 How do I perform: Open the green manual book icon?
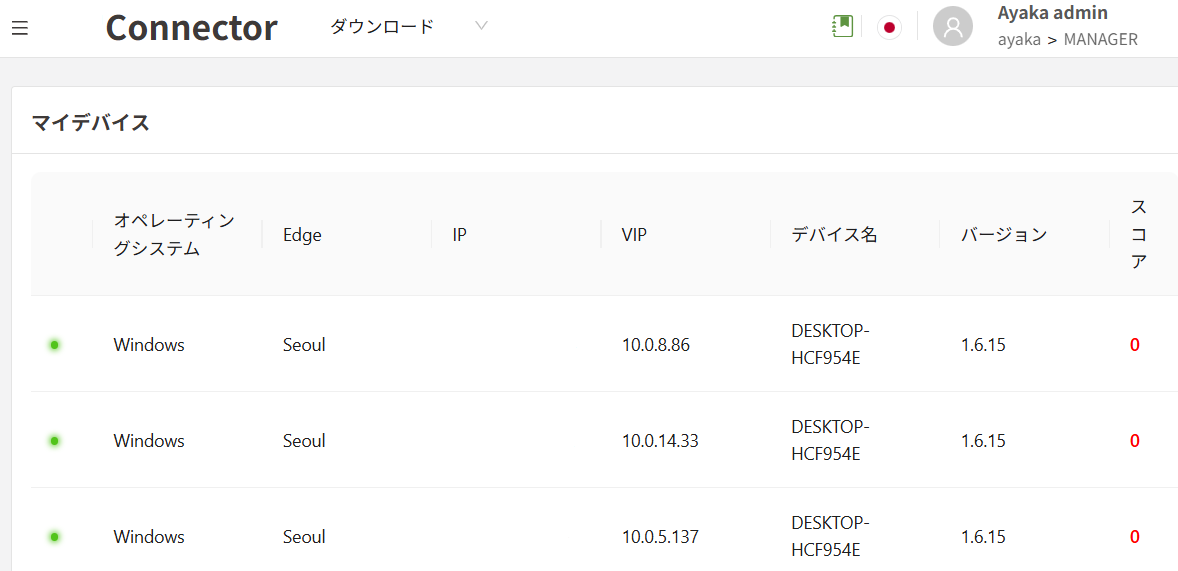[x=842, y=27]
